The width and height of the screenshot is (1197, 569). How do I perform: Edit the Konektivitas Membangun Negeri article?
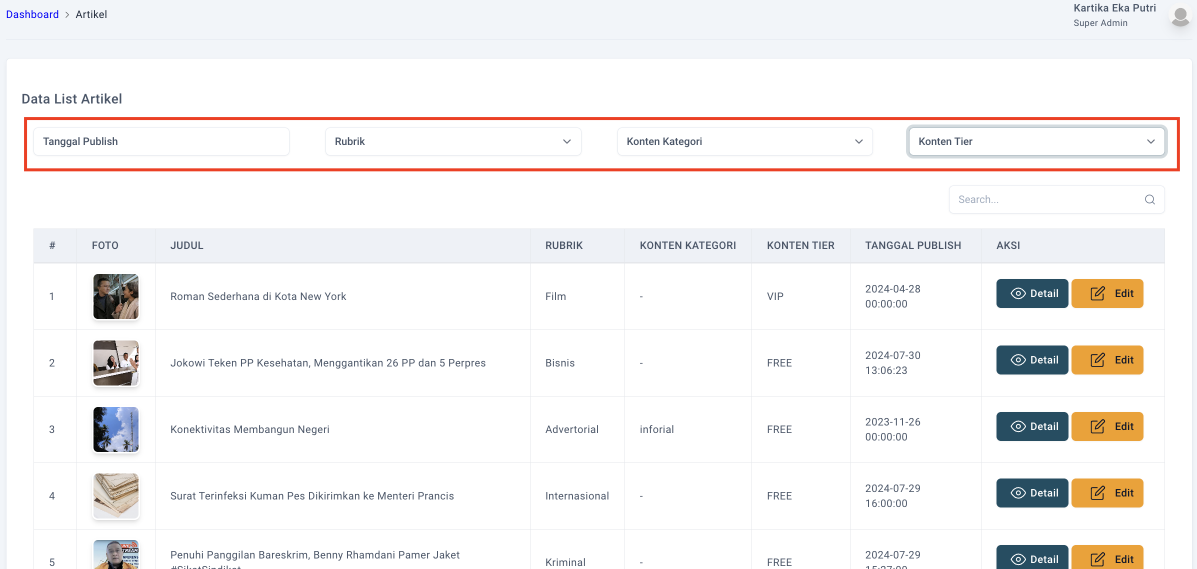click(x=1108, y=426)
